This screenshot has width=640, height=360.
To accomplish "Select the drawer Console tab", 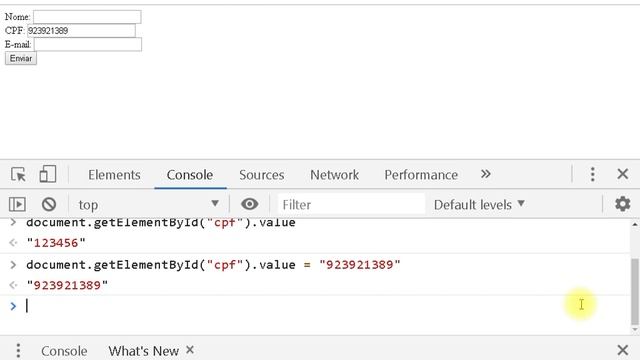I will (64, 351).
